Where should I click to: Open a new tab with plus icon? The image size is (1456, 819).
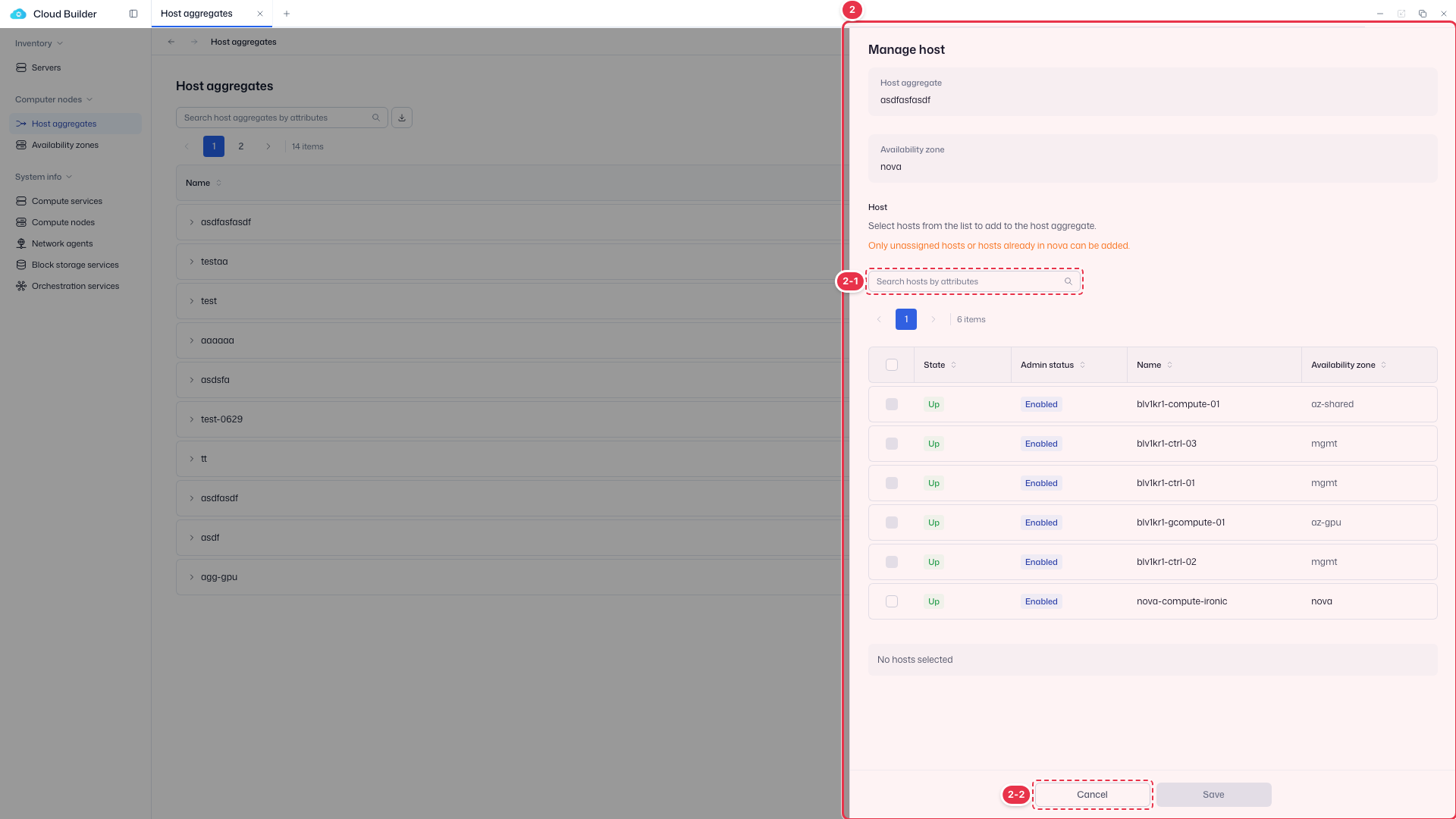[x=287, y=14]
